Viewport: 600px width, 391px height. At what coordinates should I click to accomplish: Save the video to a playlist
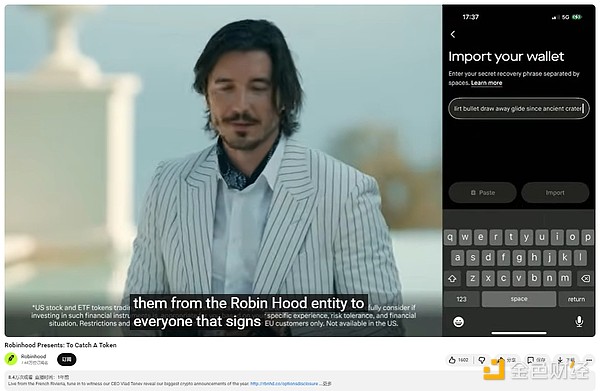pyautogui.click(x=536, y=360)
